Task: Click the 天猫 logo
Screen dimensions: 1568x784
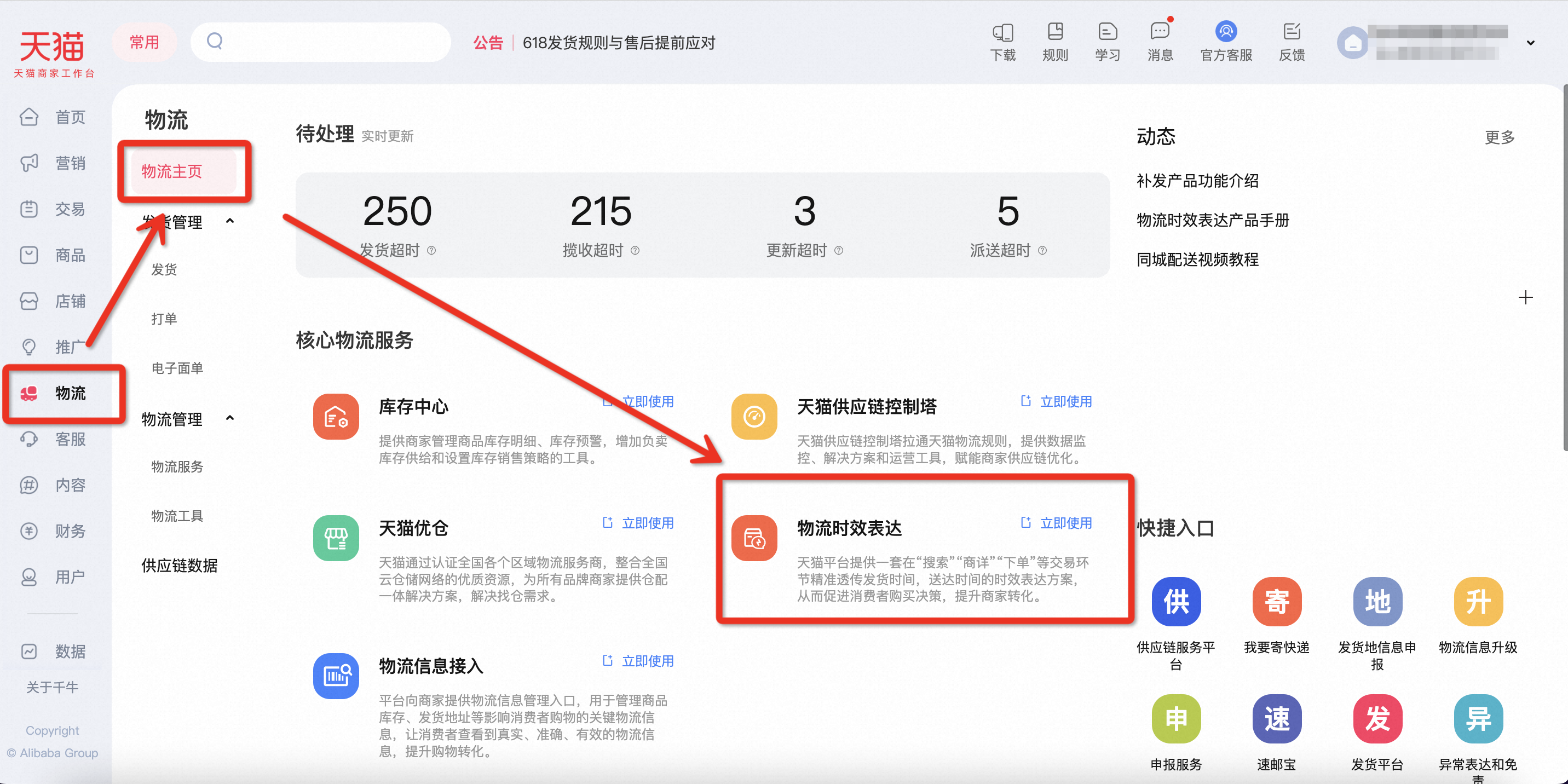Action: tap(54, 54)
